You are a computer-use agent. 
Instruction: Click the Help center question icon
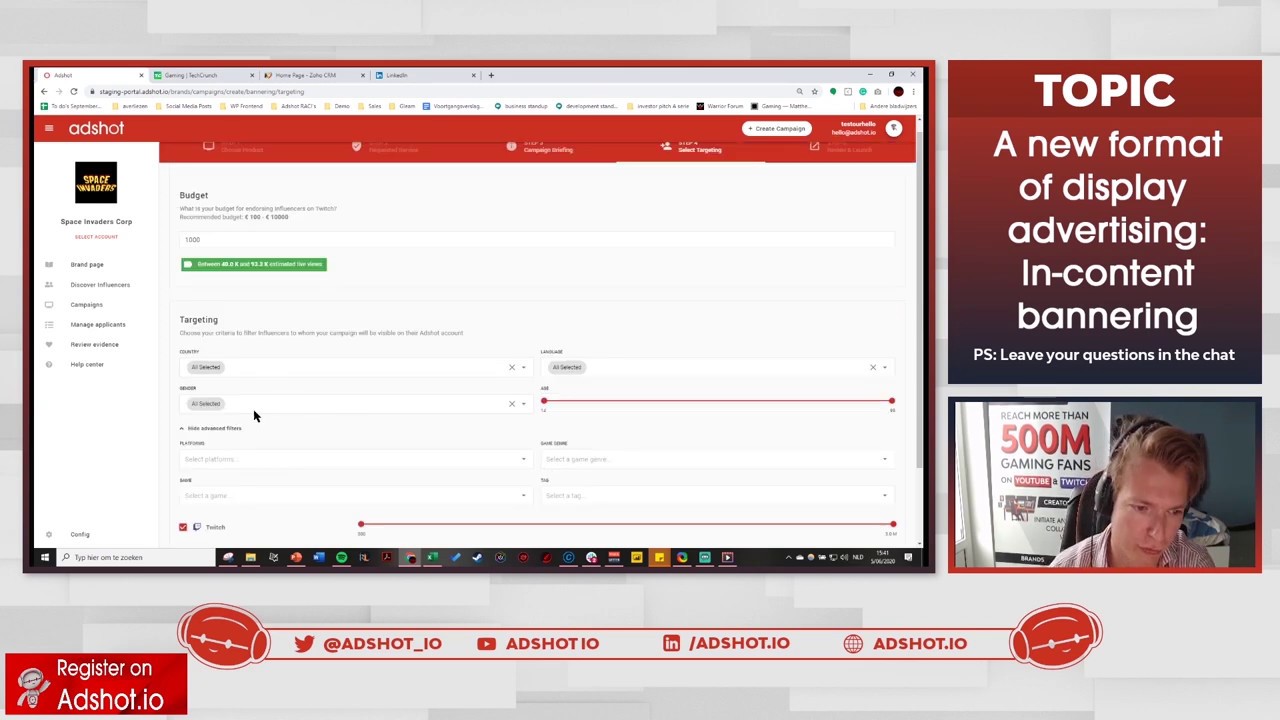click(x=49, y=364)
